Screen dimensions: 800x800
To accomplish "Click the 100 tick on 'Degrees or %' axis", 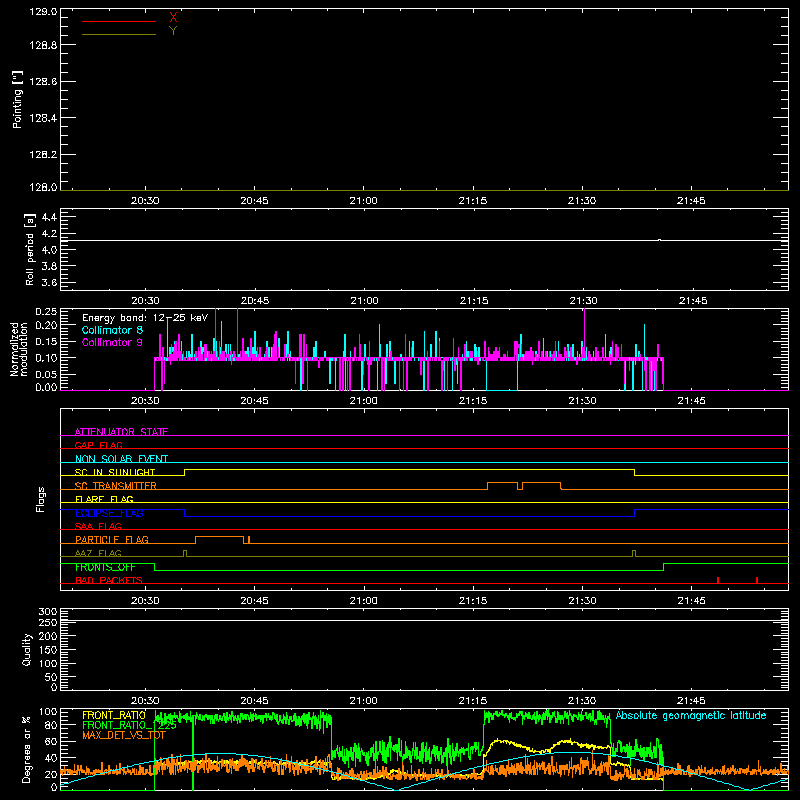I will (x=48, y=712).
